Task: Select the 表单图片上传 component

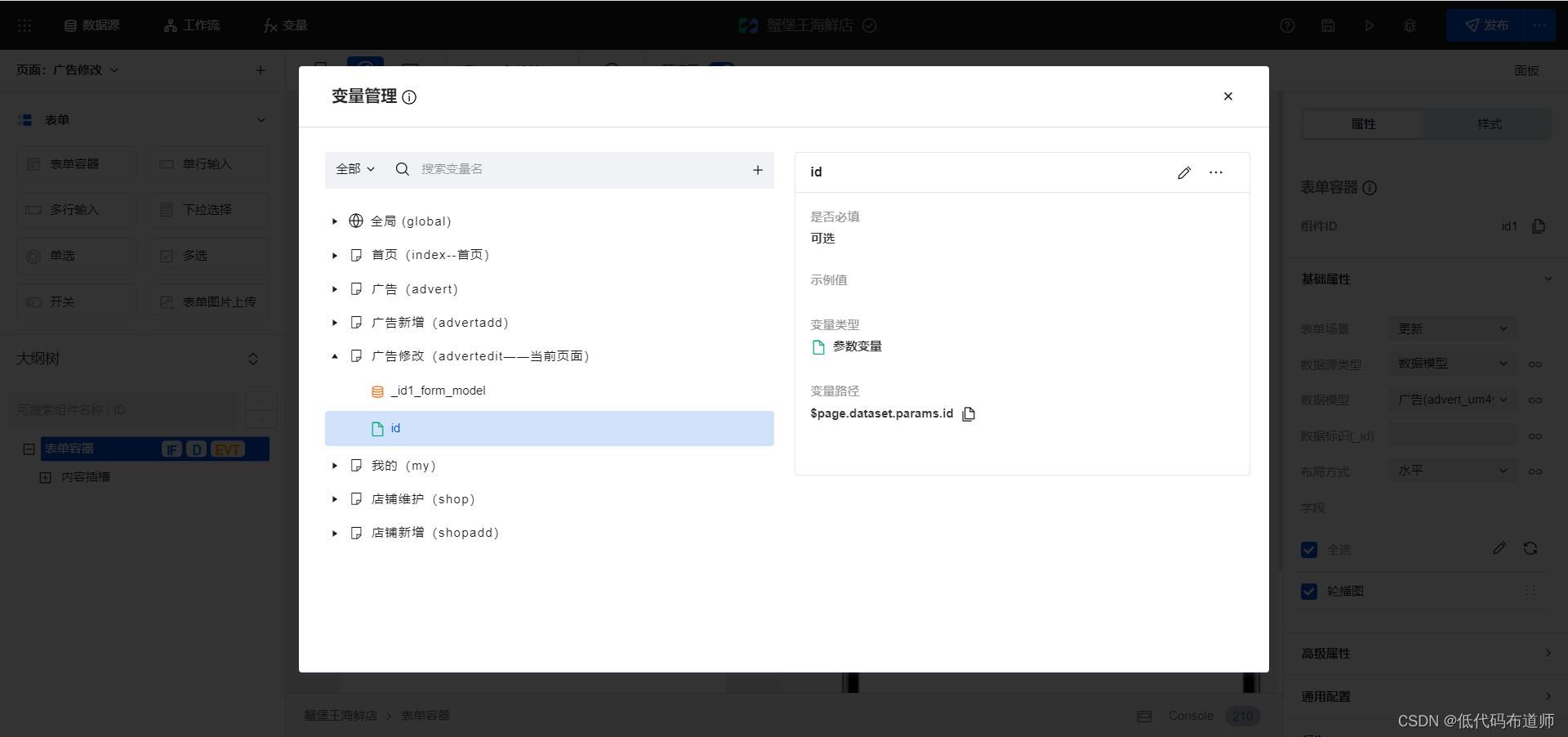Action: [209, 302]
